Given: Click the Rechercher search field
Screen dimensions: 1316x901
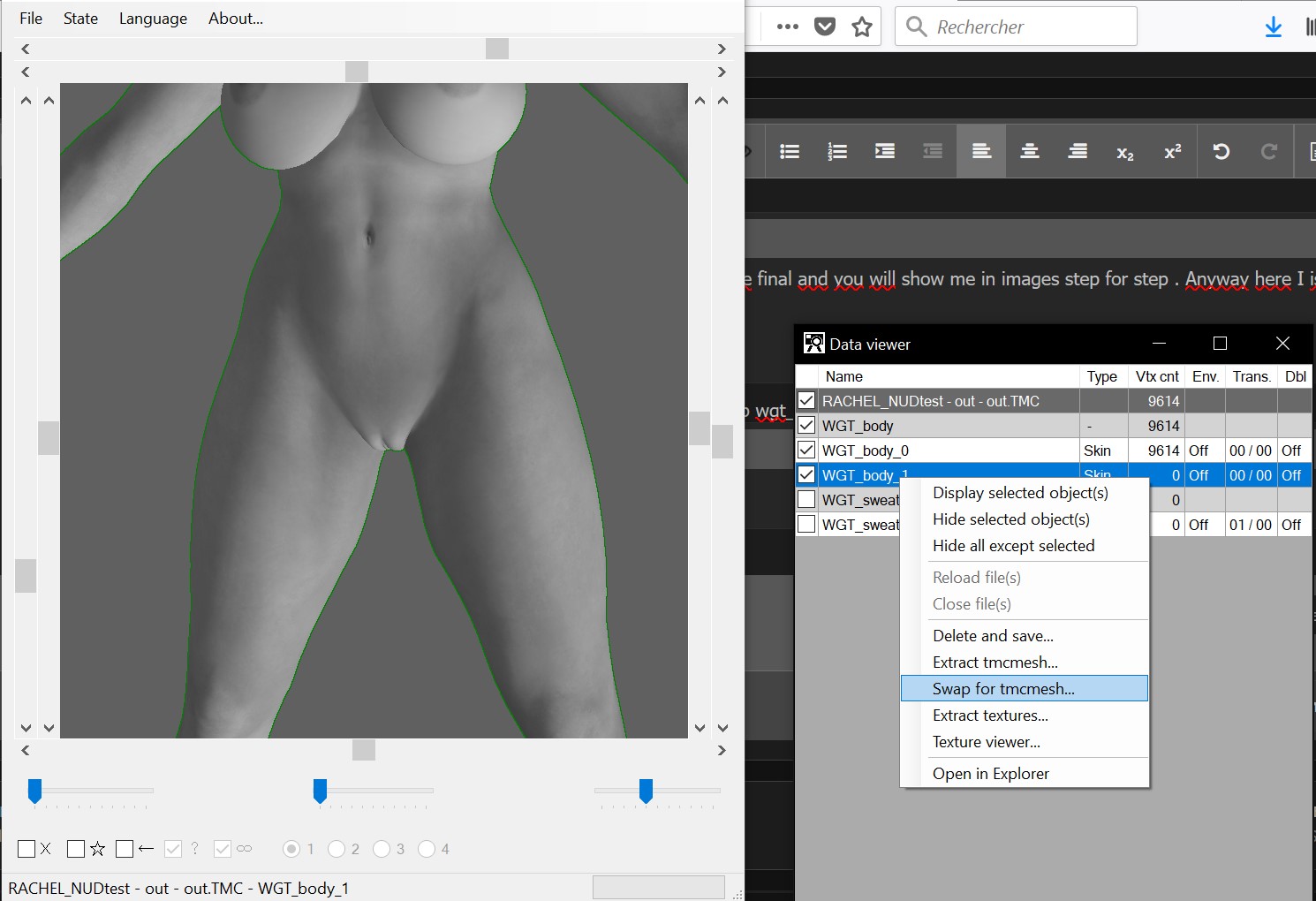Looking at the screenshot, I should click(1016, 26).
